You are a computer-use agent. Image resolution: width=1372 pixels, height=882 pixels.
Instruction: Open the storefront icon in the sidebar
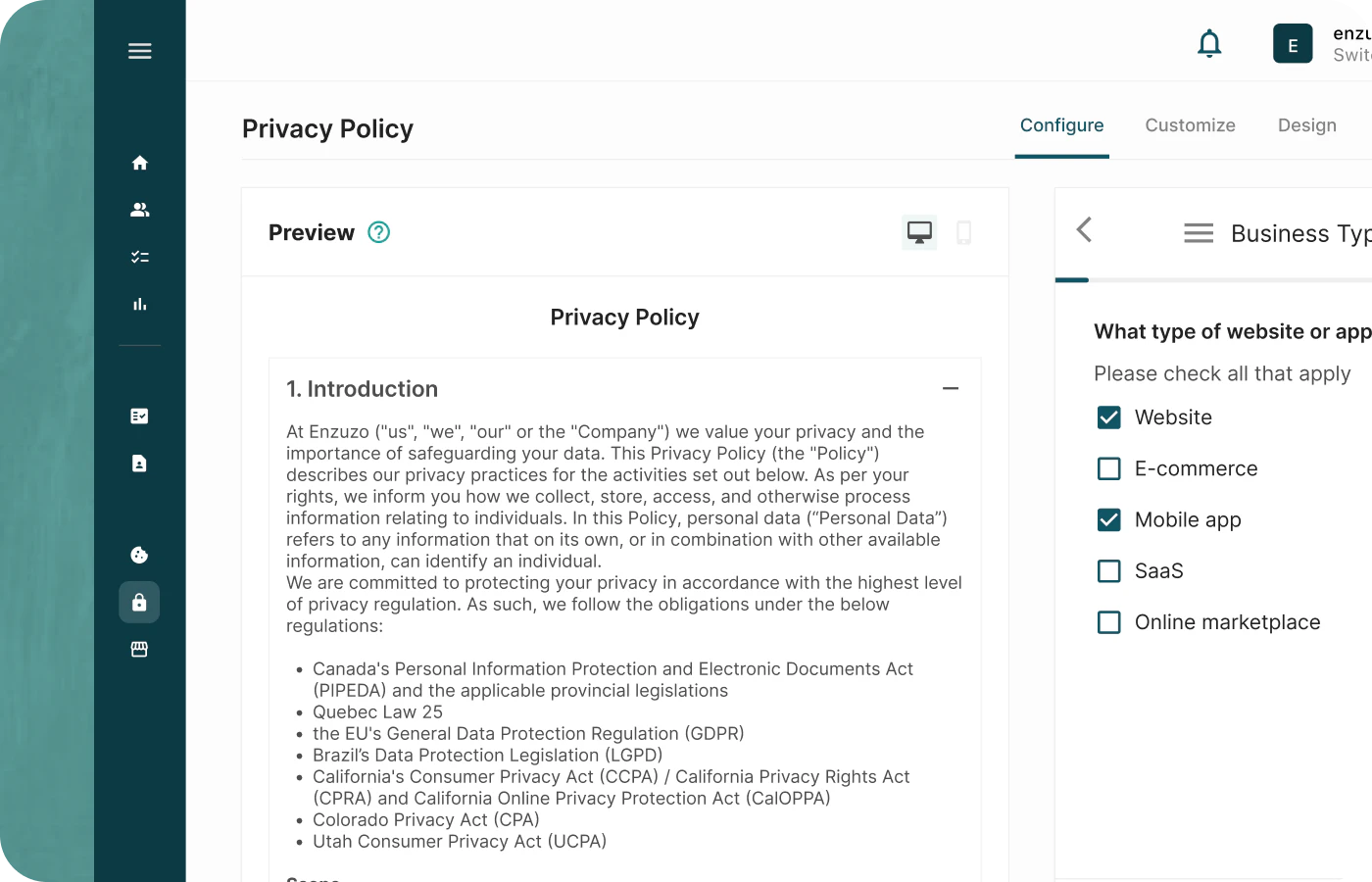coord(139,649)
